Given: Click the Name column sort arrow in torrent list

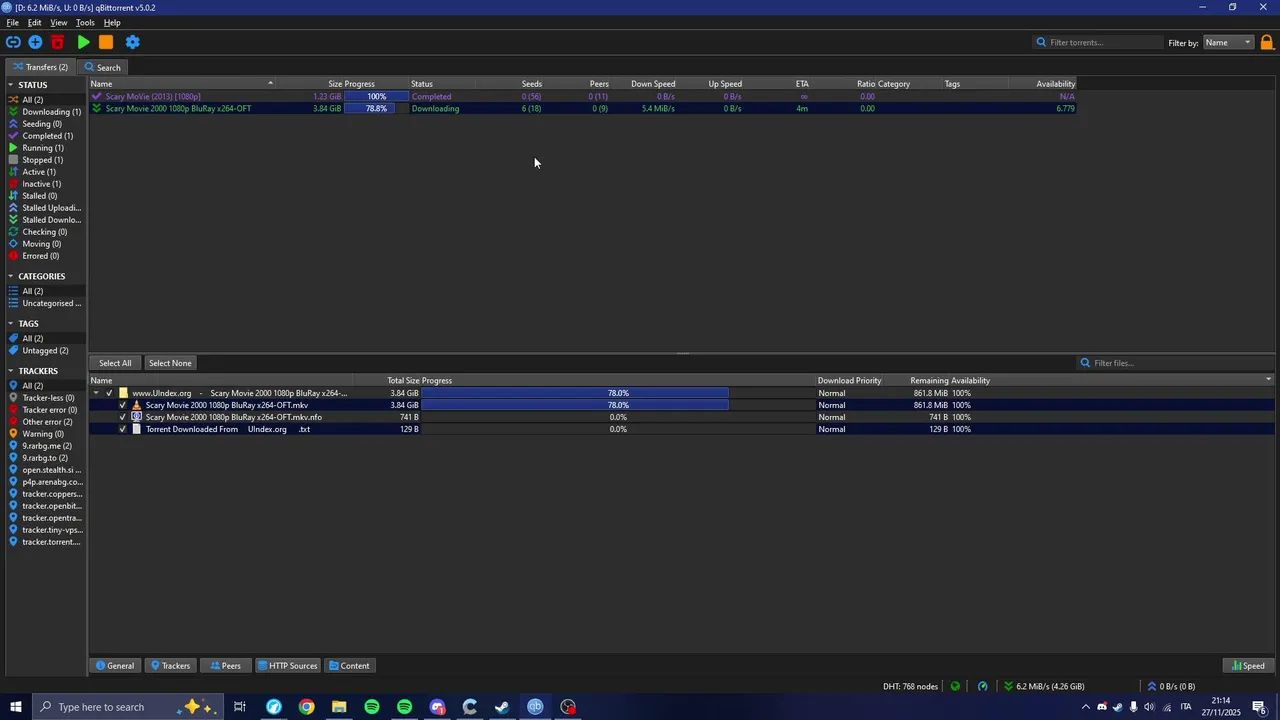Looking at the screenshot, I should coord(270,83).
